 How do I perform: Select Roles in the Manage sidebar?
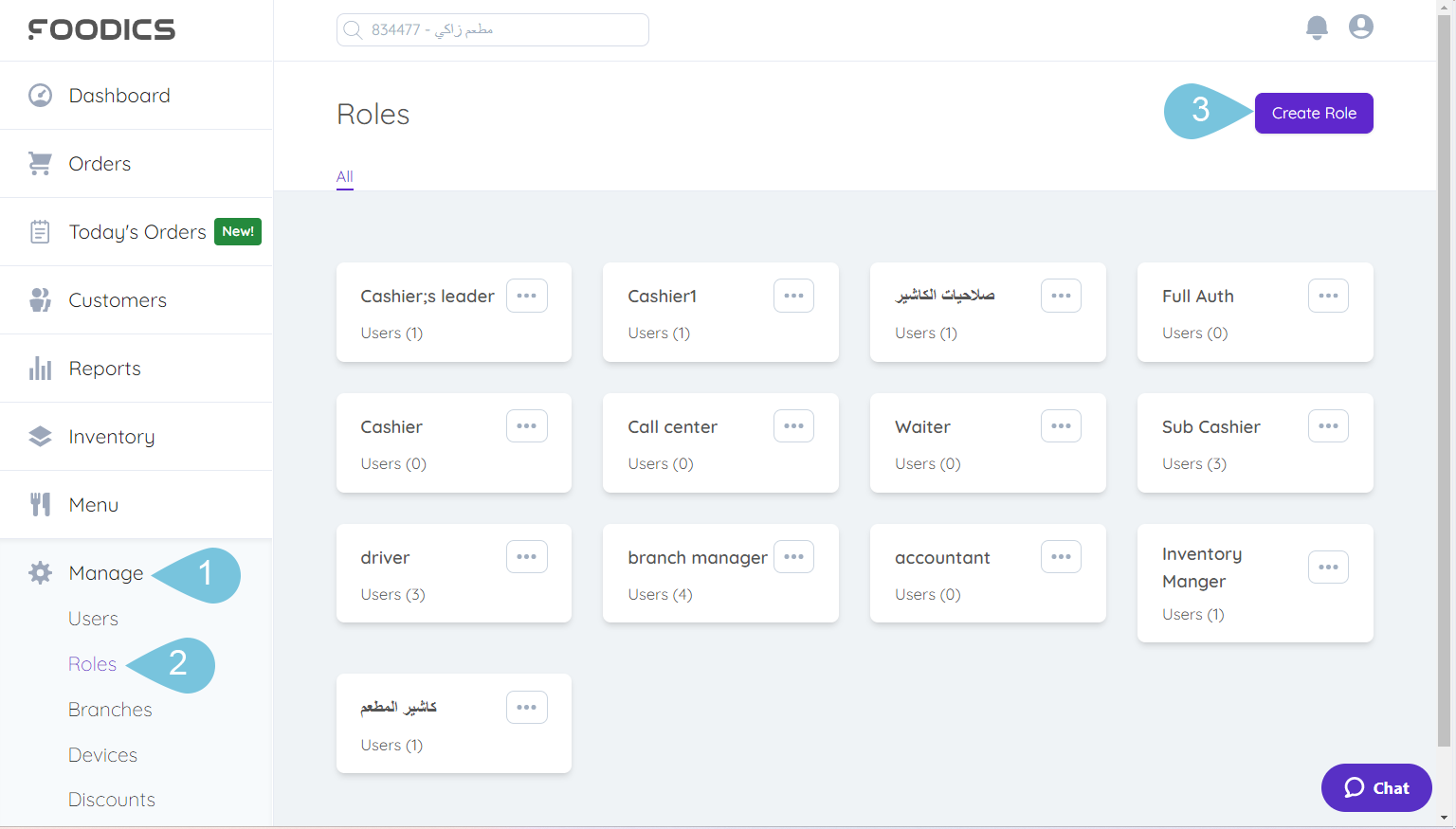coord(92,663)
